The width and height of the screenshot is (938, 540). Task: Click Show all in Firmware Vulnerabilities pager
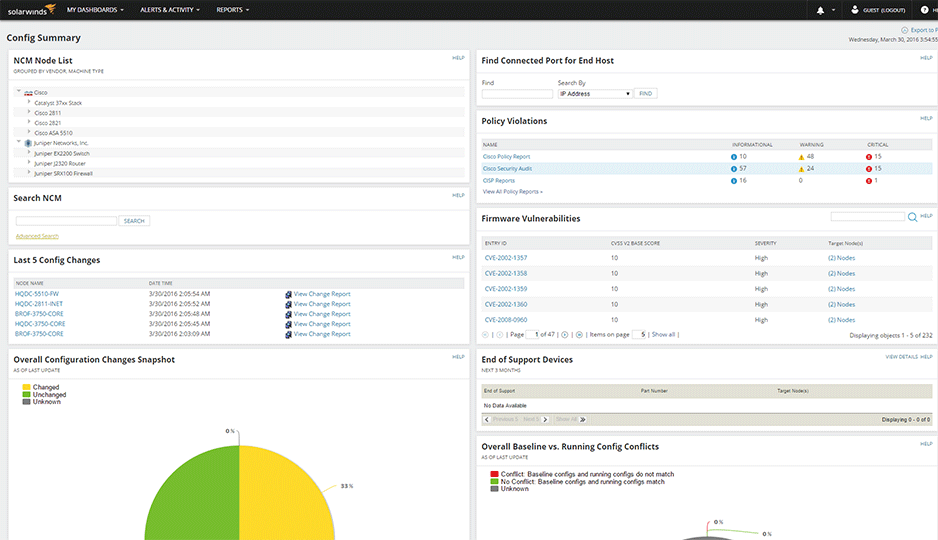pos(663,335)
